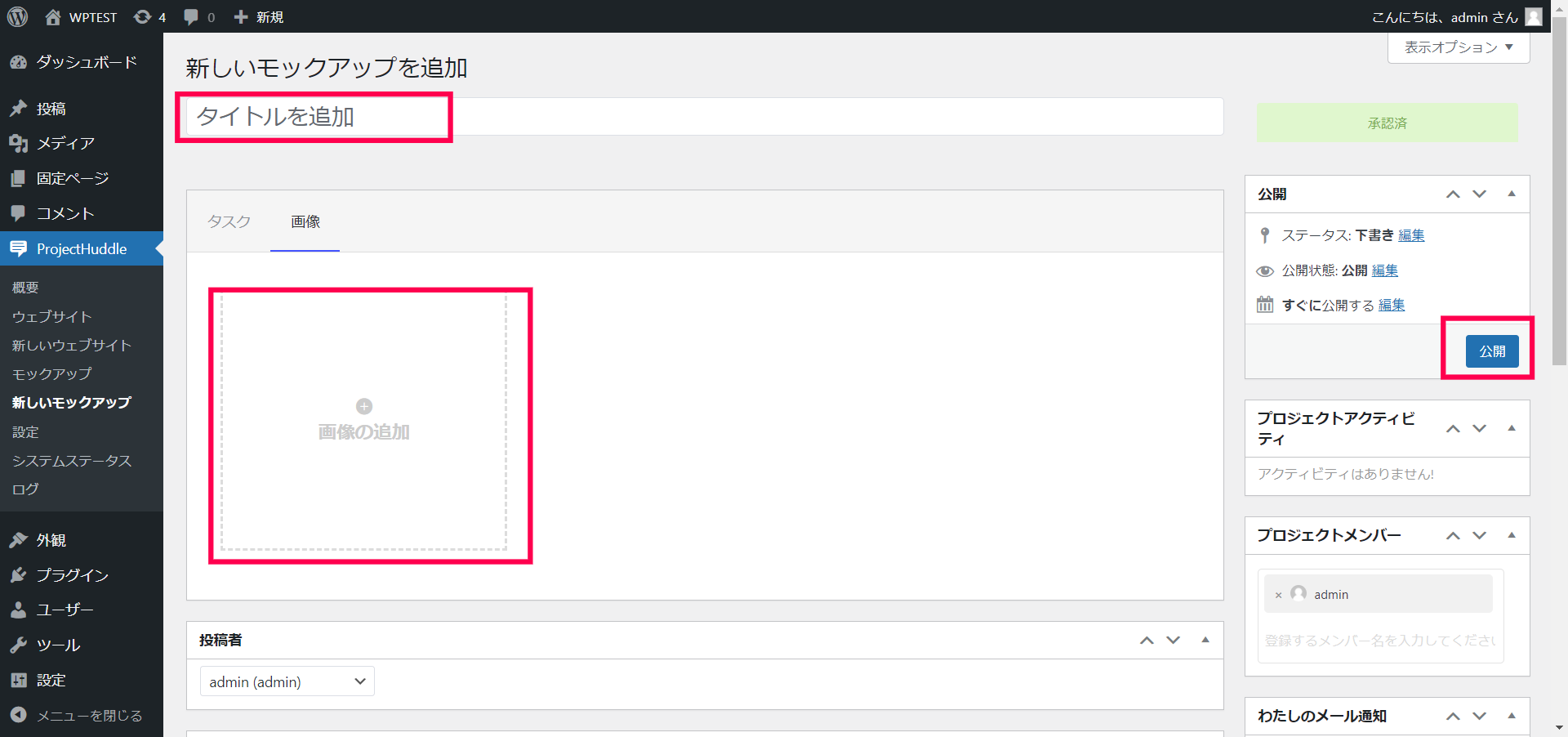This screenshot has width=1568, height=737.
Task: Click the タイトルを追加 title field
Action: click(x=705, y=117)
